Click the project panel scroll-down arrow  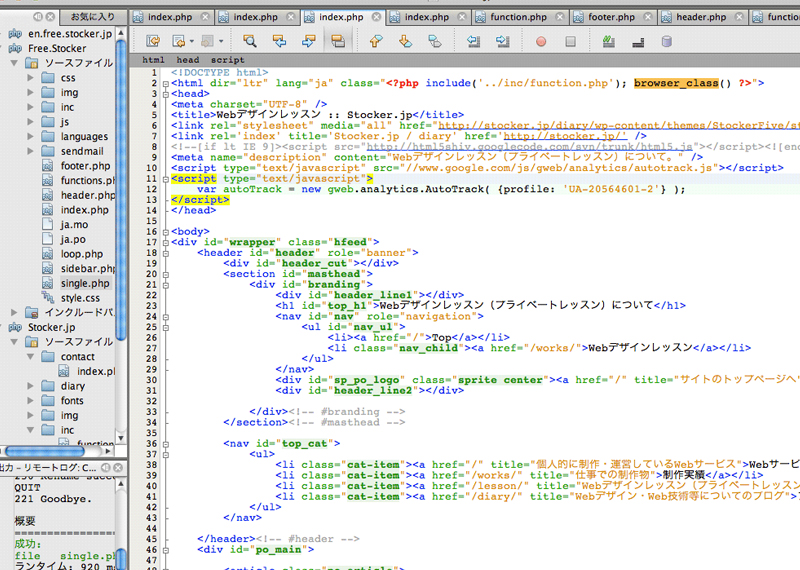[x=121, y=438]
